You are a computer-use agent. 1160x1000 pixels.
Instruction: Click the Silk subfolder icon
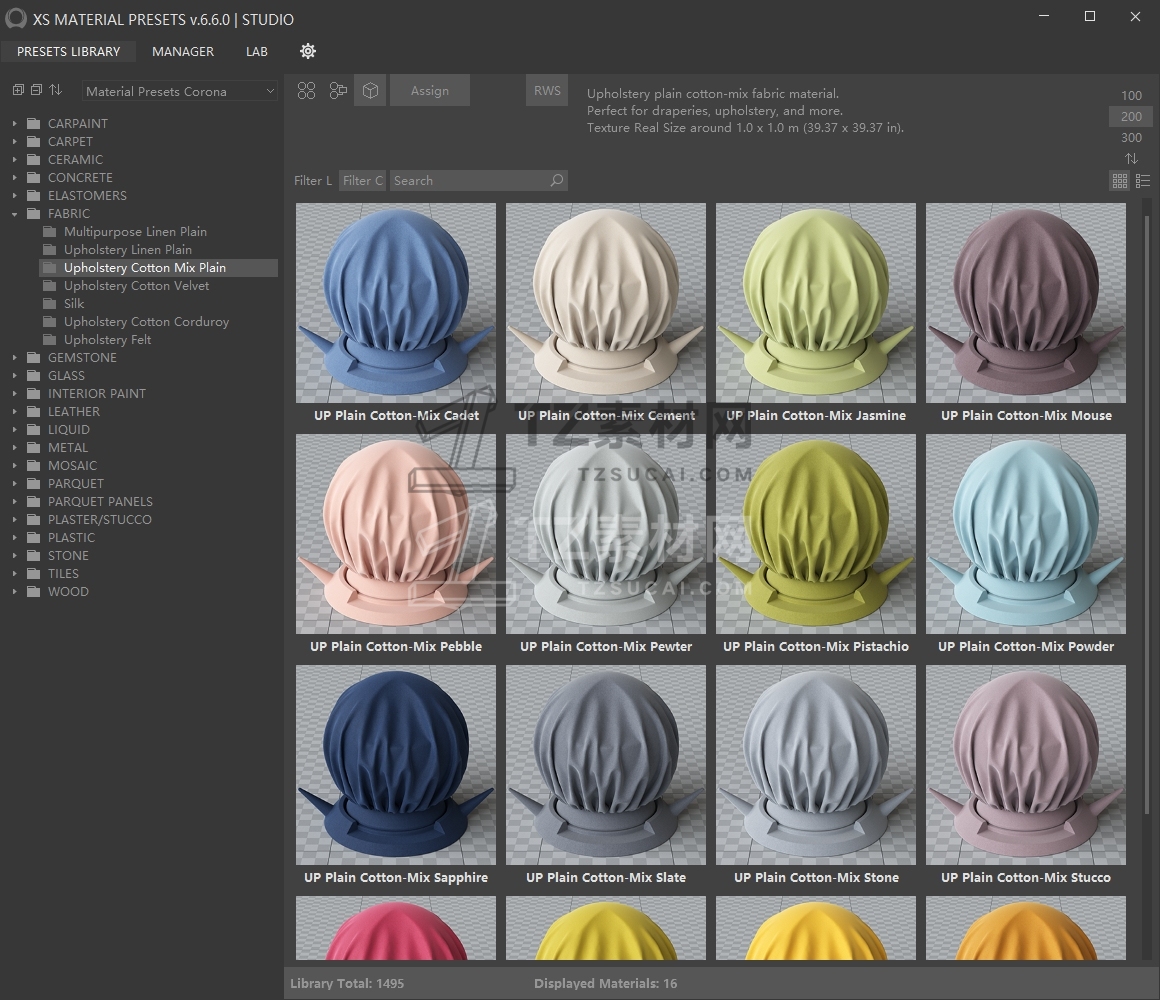click(50, 303)
